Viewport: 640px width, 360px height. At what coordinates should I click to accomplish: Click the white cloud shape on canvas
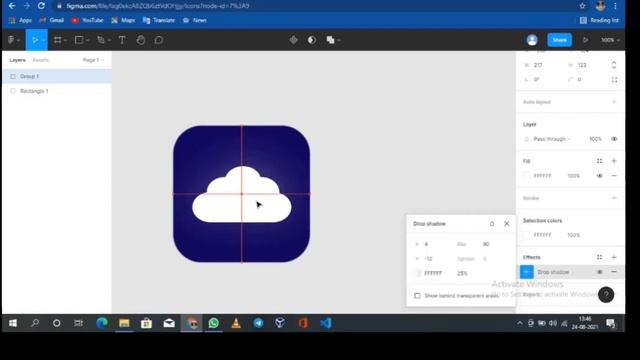242,195
